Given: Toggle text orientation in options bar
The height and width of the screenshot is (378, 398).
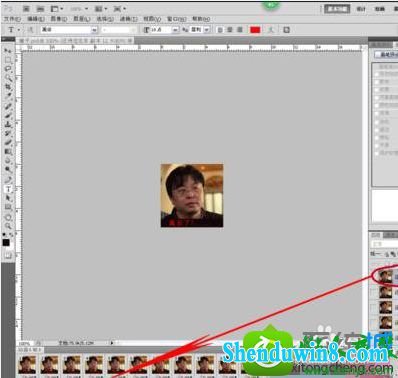Looking at the screenshot, I should pyautogui.click(x=30, y=30).
